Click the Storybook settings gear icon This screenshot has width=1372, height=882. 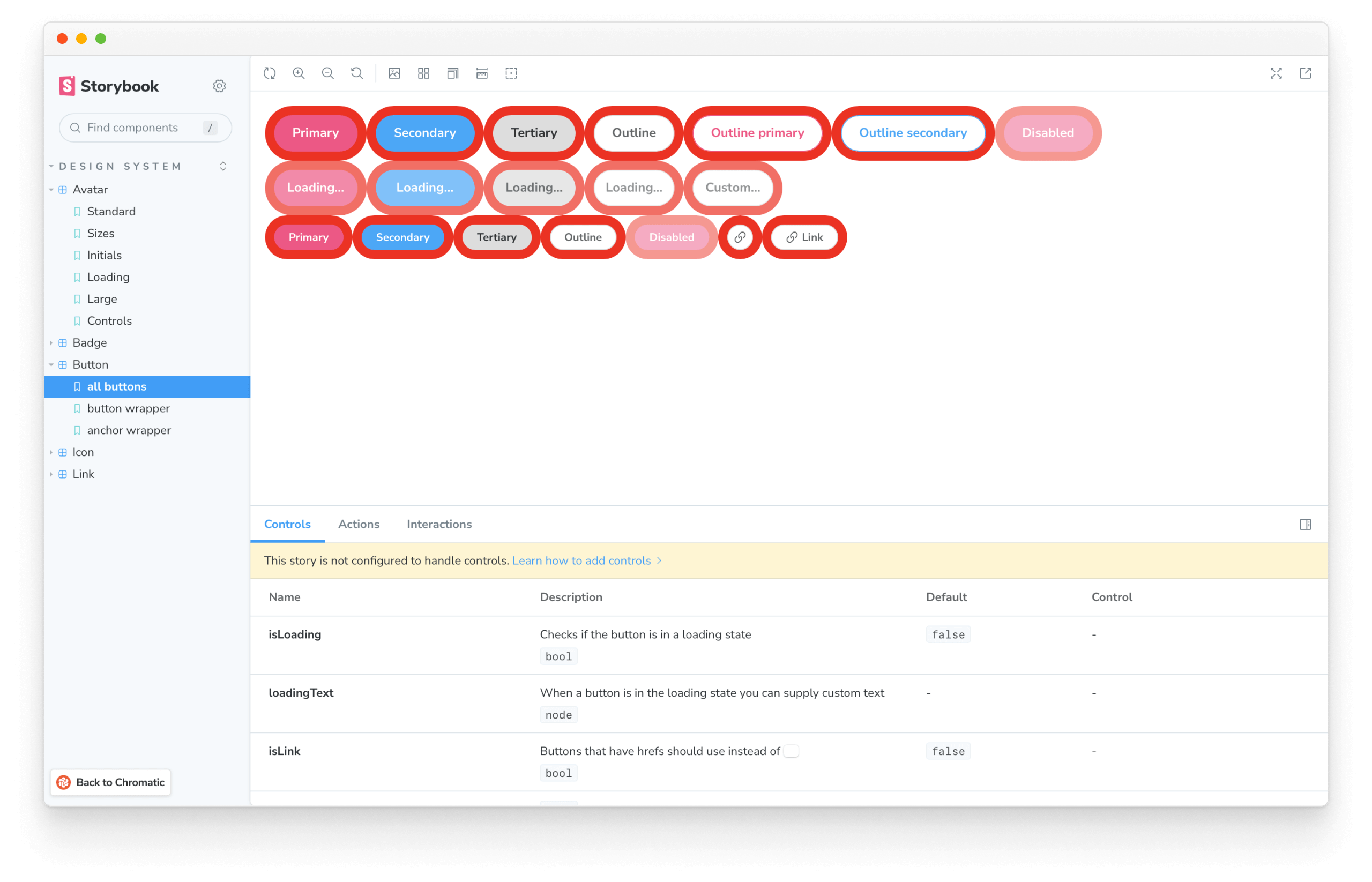(x=220, y=86)
